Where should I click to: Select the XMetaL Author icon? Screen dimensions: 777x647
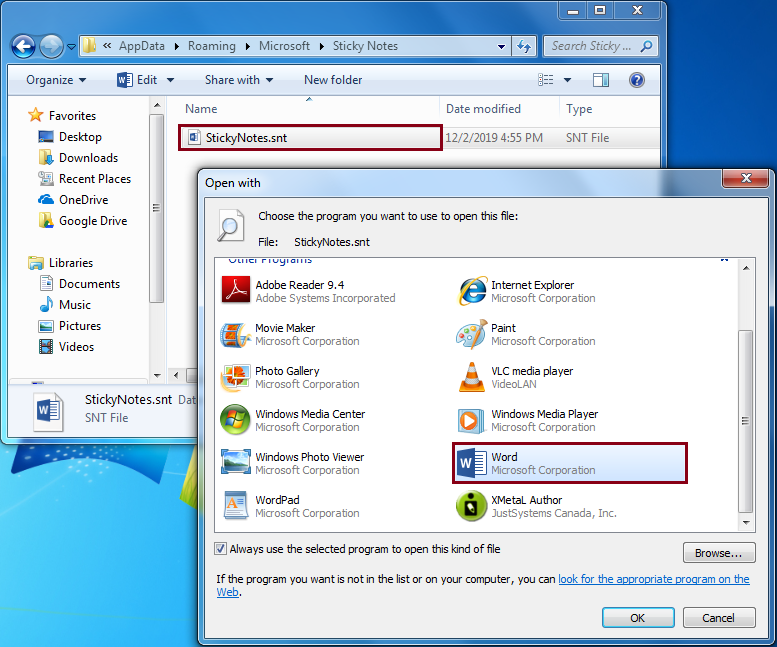[471, 506]
